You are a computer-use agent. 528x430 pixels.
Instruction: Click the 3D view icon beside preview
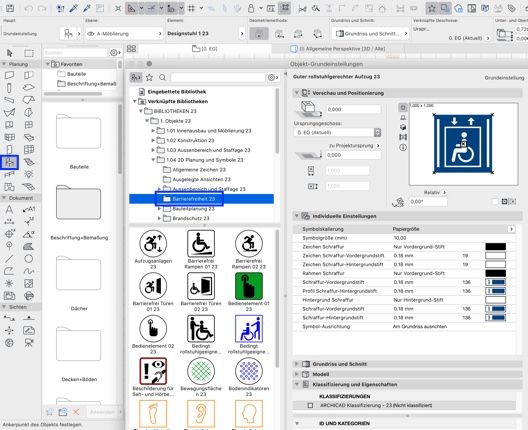403,127
